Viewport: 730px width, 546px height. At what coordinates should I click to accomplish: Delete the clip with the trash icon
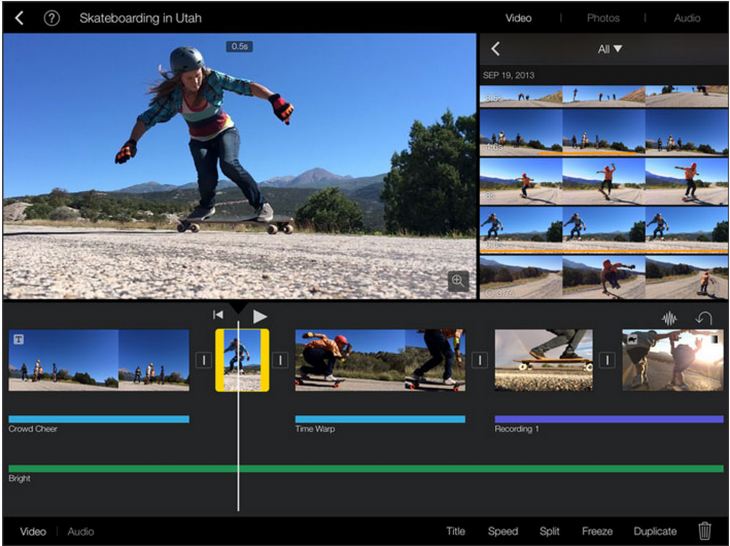(x=705, y=531)
